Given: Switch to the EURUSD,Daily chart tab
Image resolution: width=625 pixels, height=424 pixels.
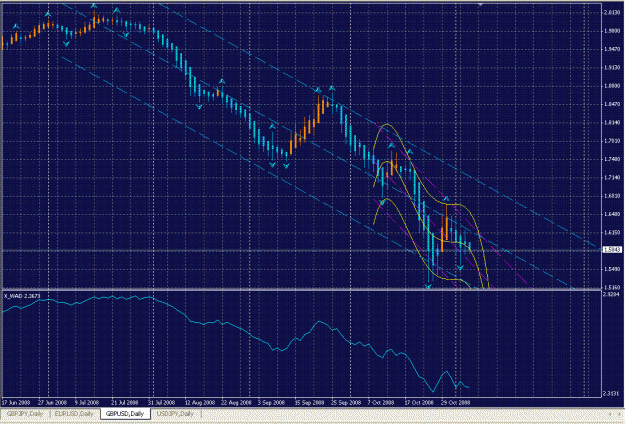Looking at the screenshot, I should 74,414.
